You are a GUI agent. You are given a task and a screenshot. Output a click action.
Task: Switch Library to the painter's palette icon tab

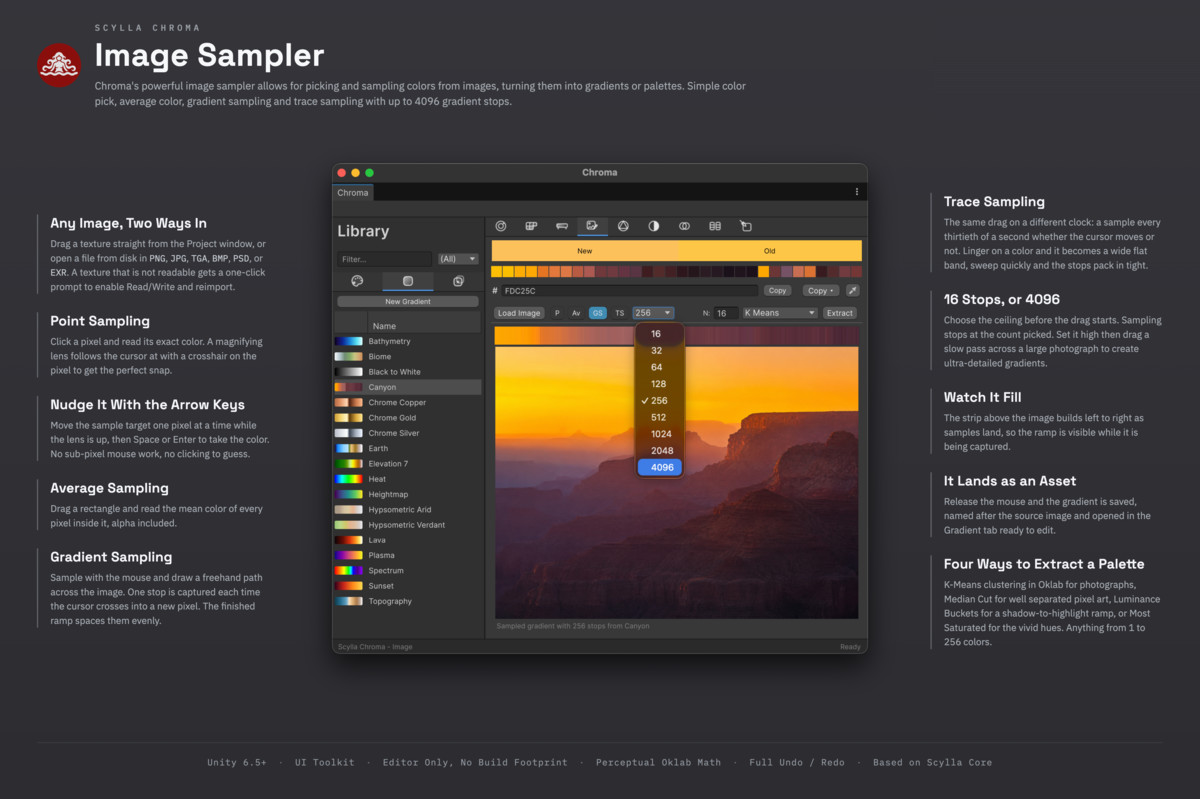point(357,281)
